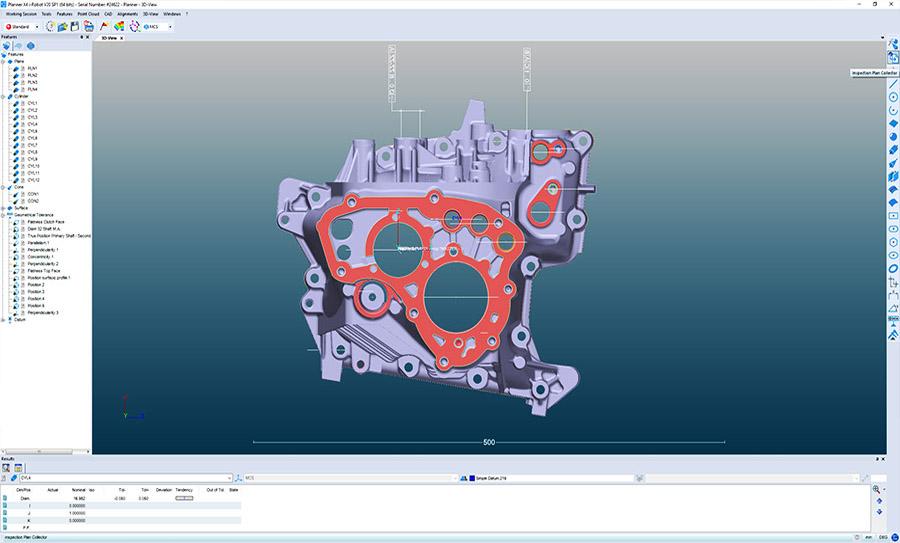
Task: Select Parallelism 1 tolerance item
Action: 38,243
